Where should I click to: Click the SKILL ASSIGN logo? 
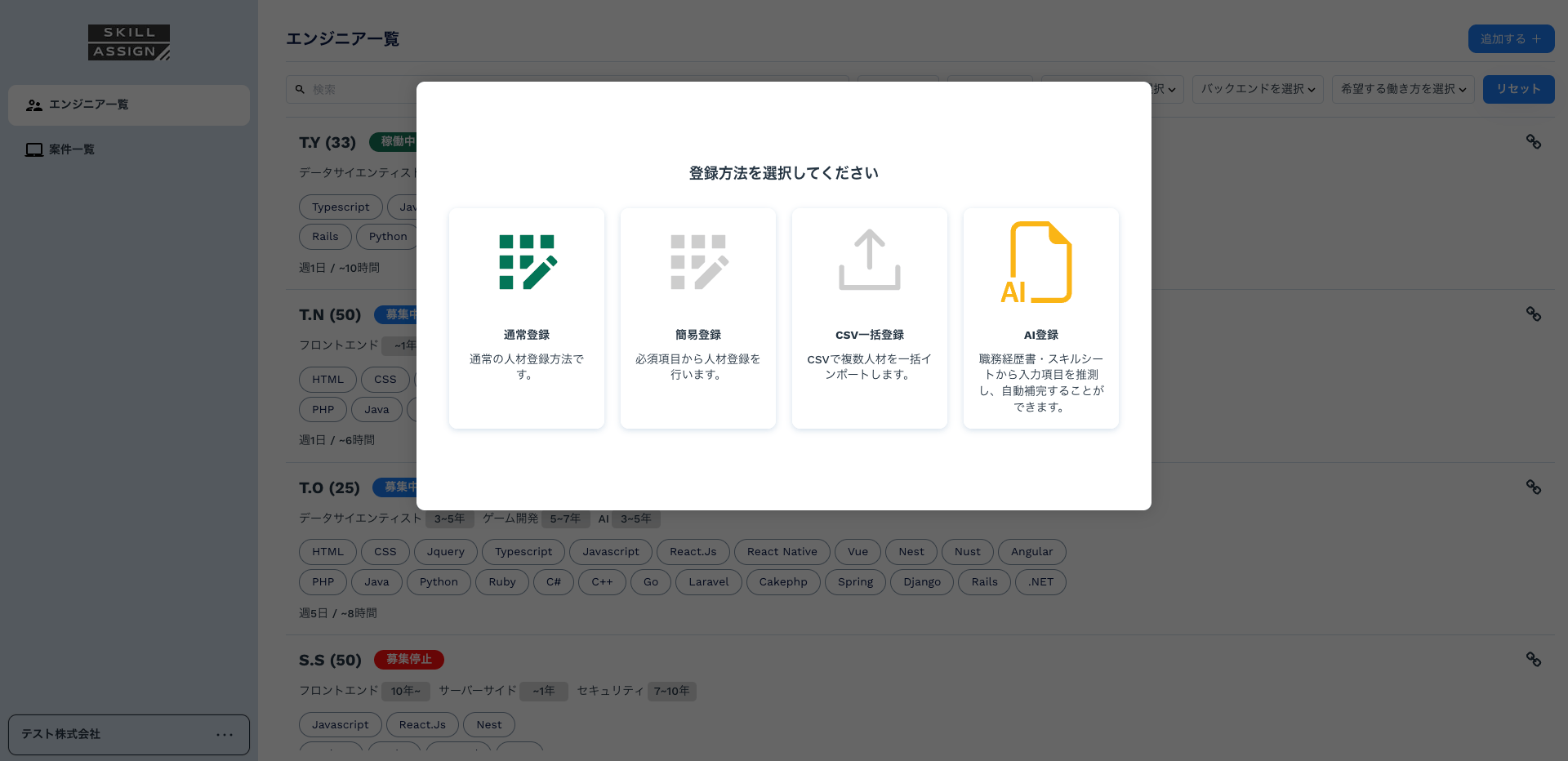click(x=128, y=42)
